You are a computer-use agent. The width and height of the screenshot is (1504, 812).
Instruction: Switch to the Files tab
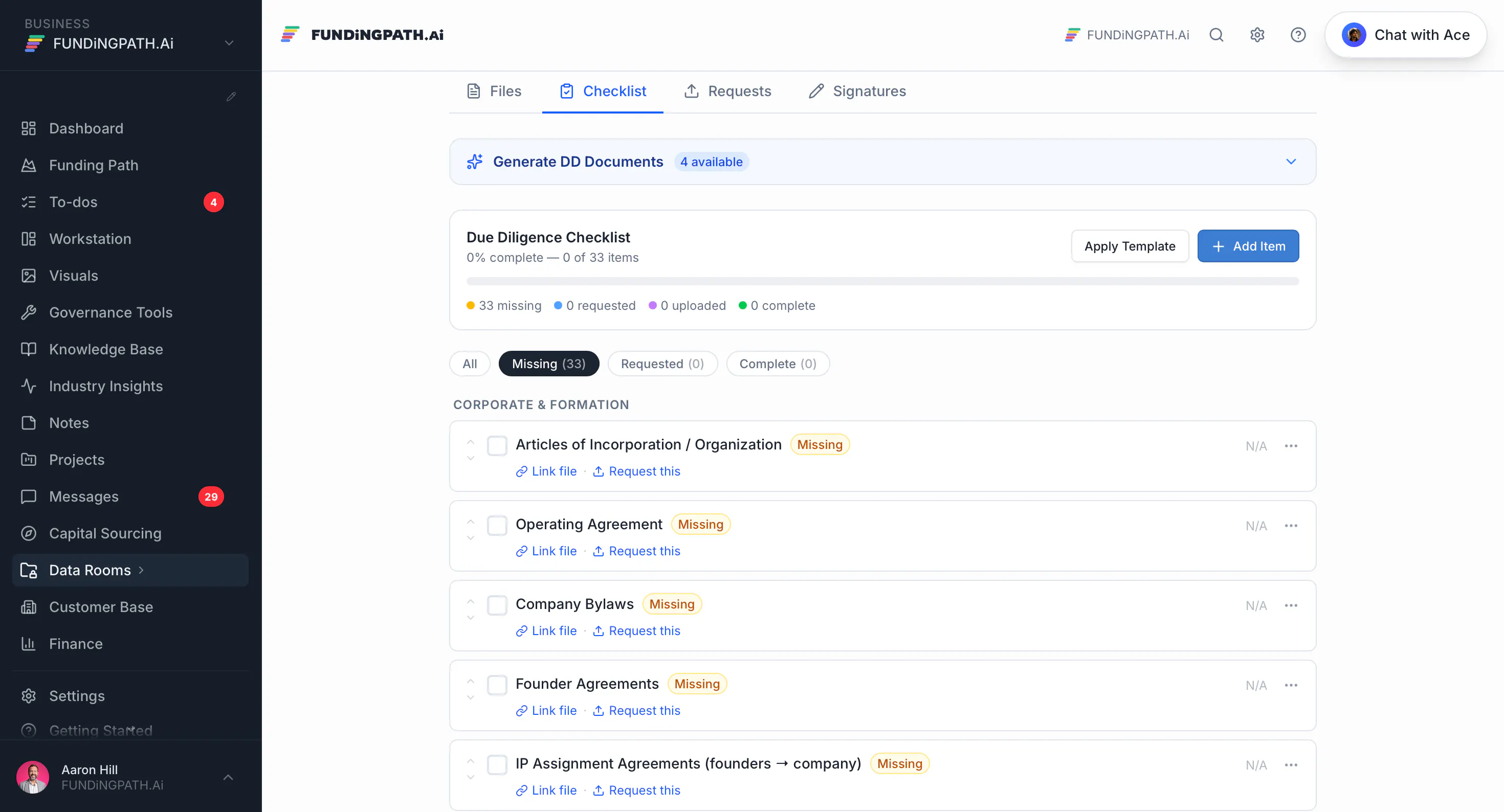coord(494,91)
